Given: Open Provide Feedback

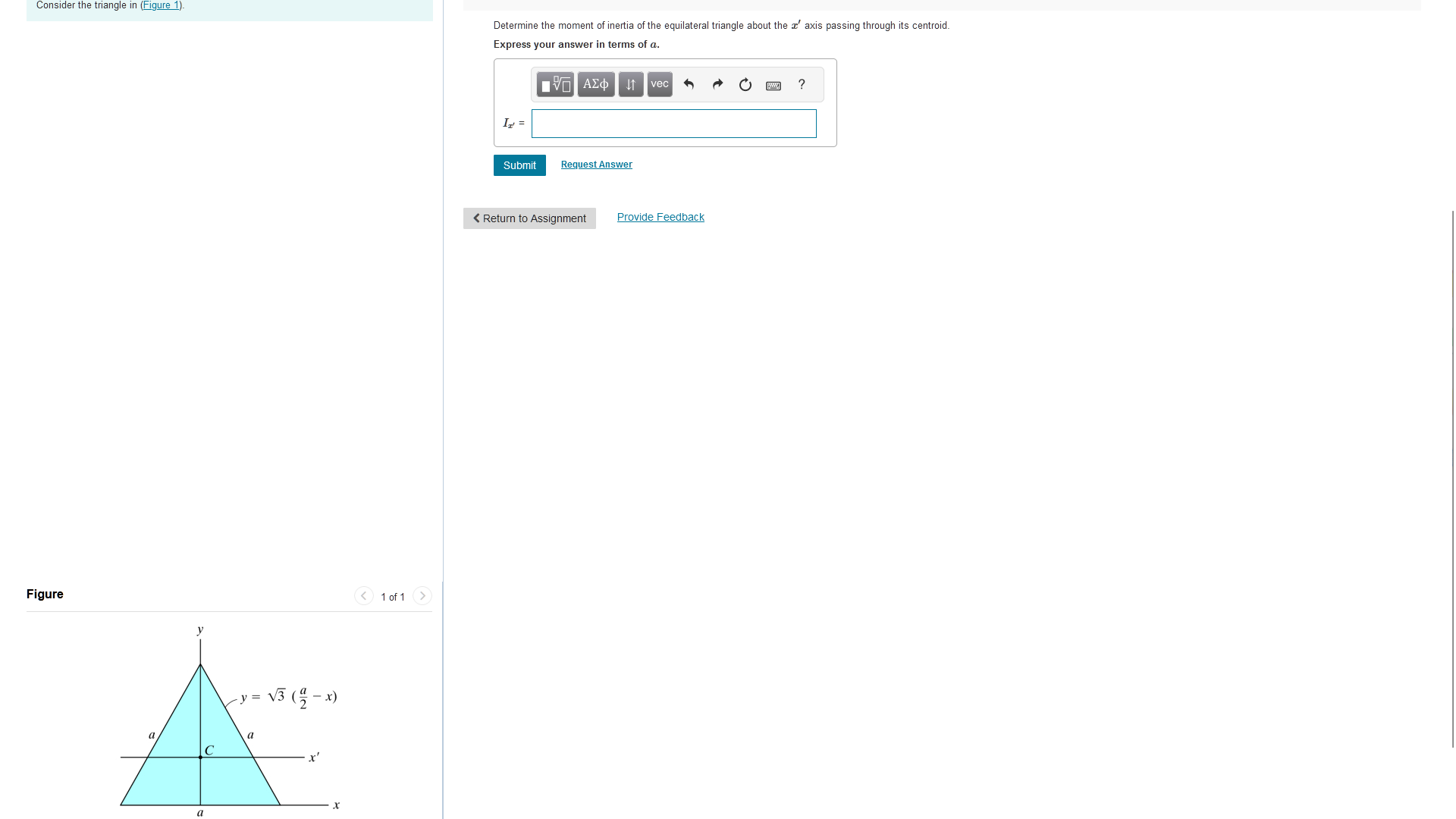Looking at the screenshot, I should [661, 217].
